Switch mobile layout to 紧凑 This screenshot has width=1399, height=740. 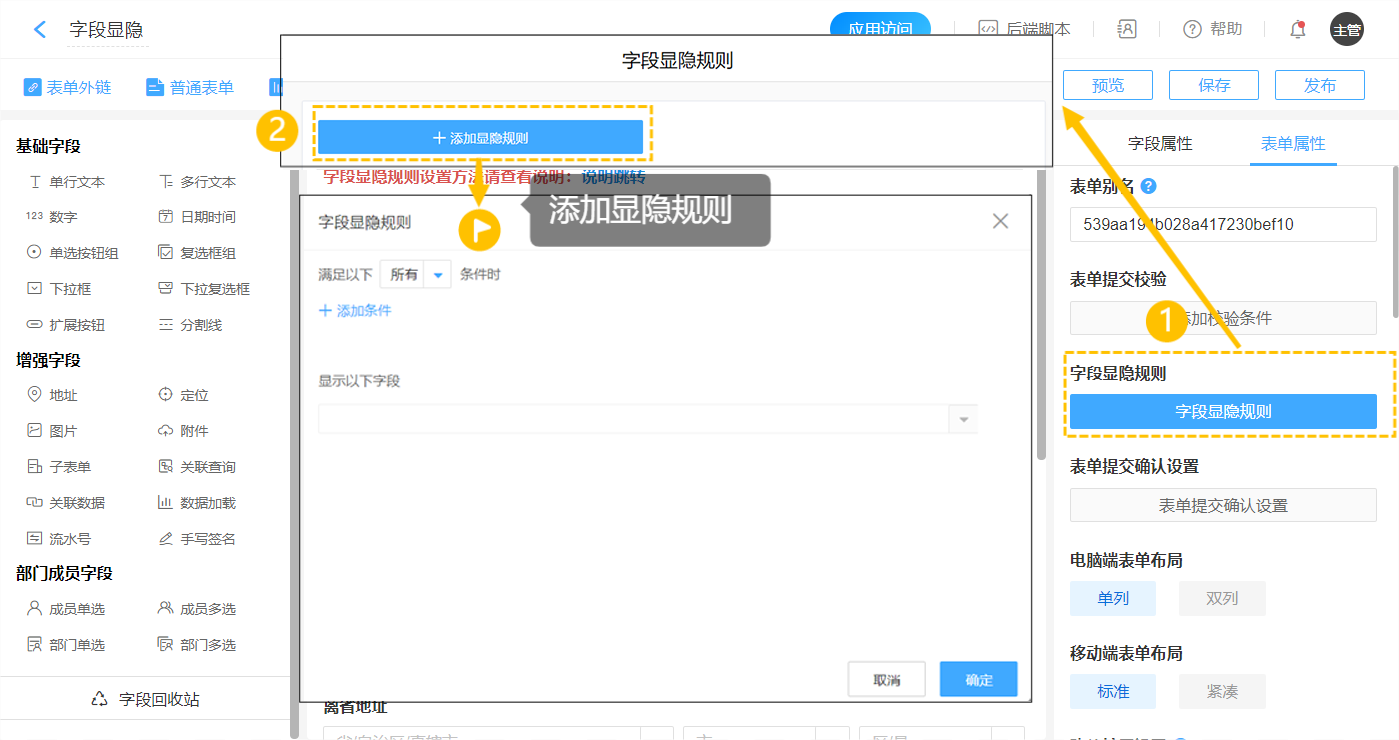coord(1221,691)
